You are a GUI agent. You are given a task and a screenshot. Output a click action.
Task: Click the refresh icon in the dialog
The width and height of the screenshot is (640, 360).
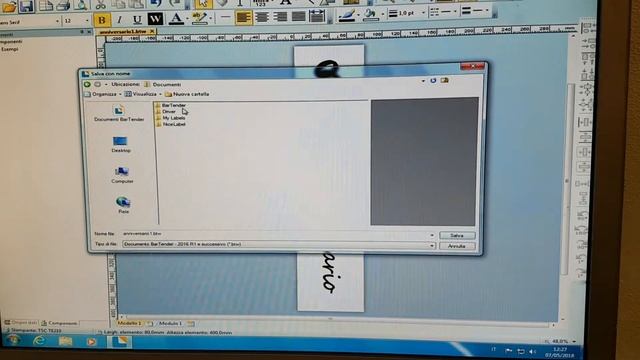point(433,80)
